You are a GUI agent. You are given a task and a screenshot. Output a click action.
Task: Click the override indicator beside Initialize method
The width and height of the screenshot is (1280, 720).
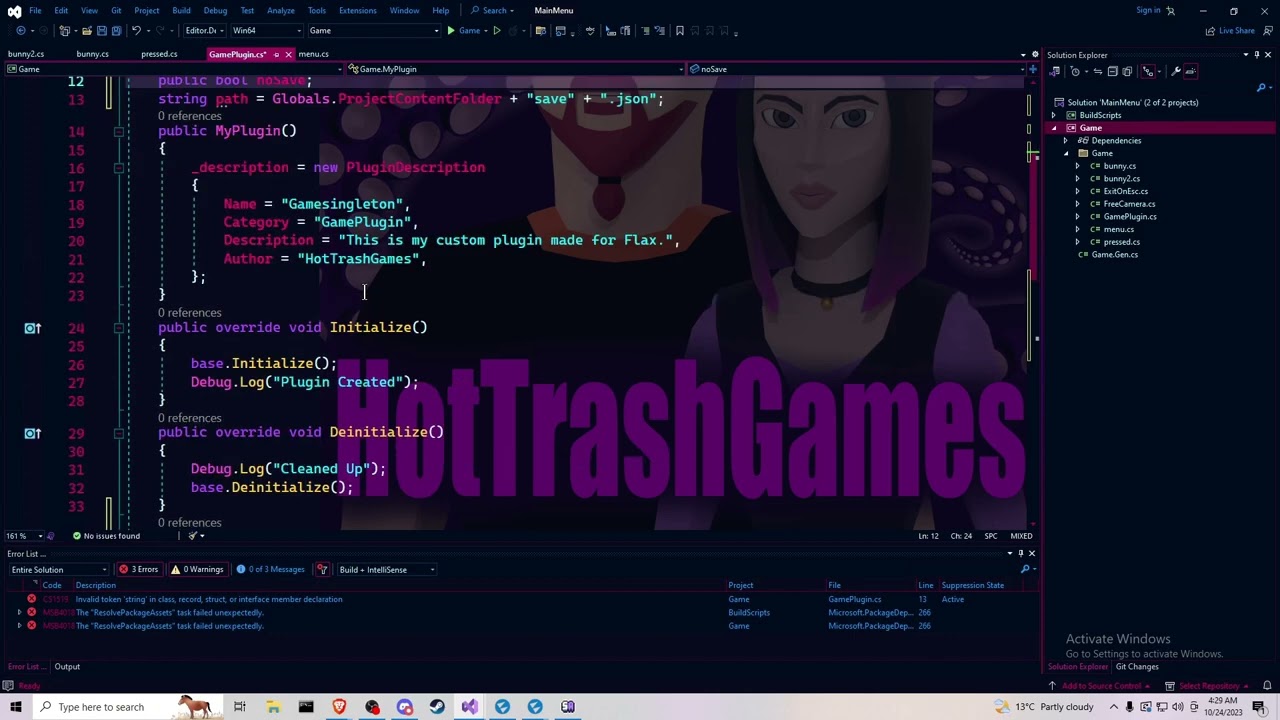(32, 328)
